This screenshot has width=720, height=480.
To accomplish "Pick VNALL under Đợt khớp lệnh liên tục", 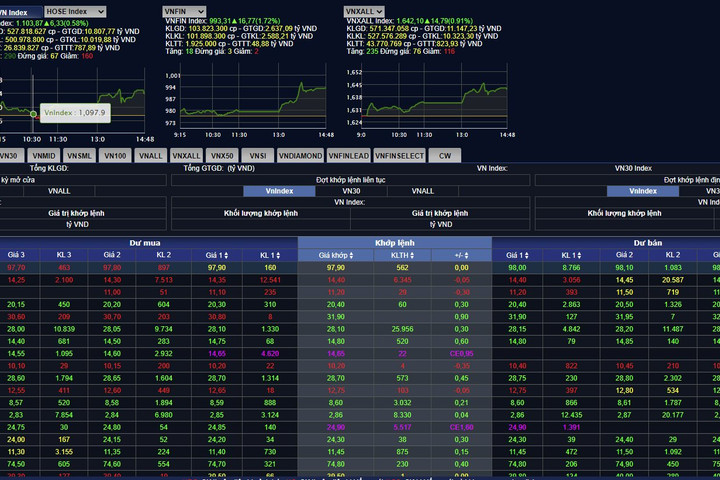I will (x=422, y=191).
